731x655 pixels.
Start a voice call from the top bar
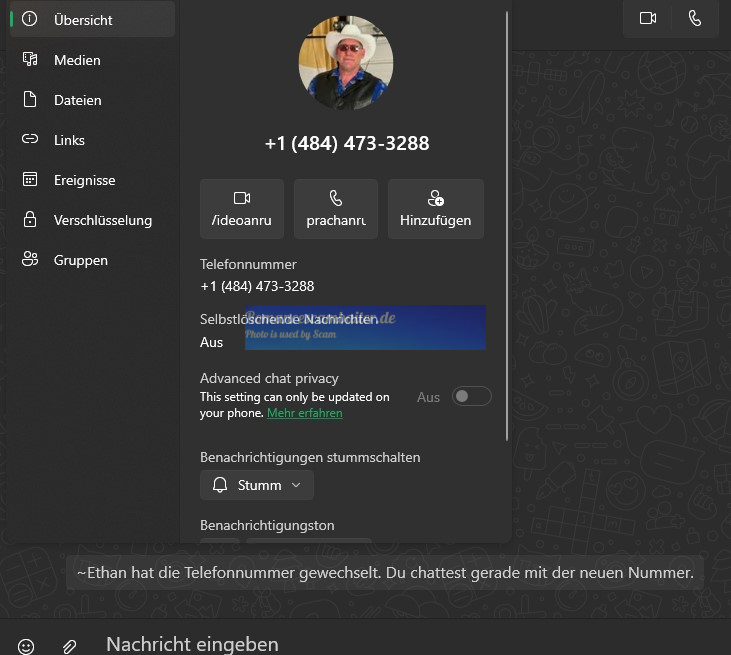[695, 19]
